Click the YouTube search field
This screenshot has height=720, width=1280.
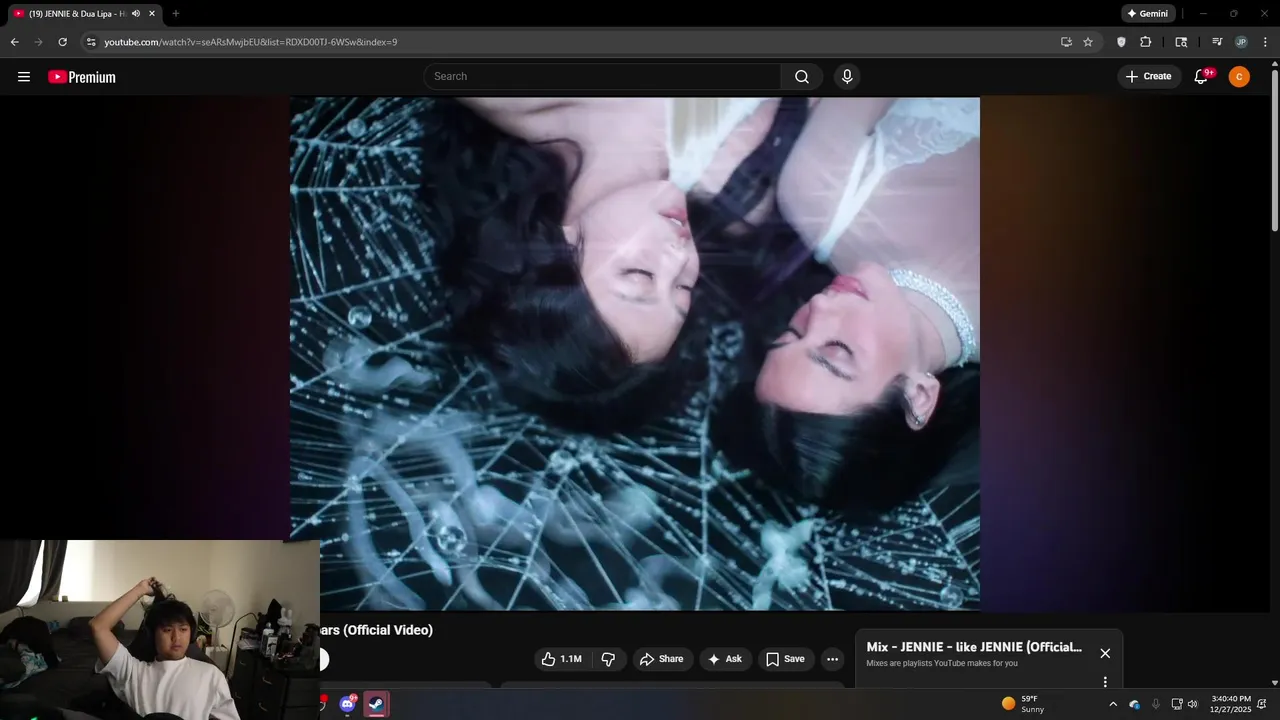tap(602, 77)
